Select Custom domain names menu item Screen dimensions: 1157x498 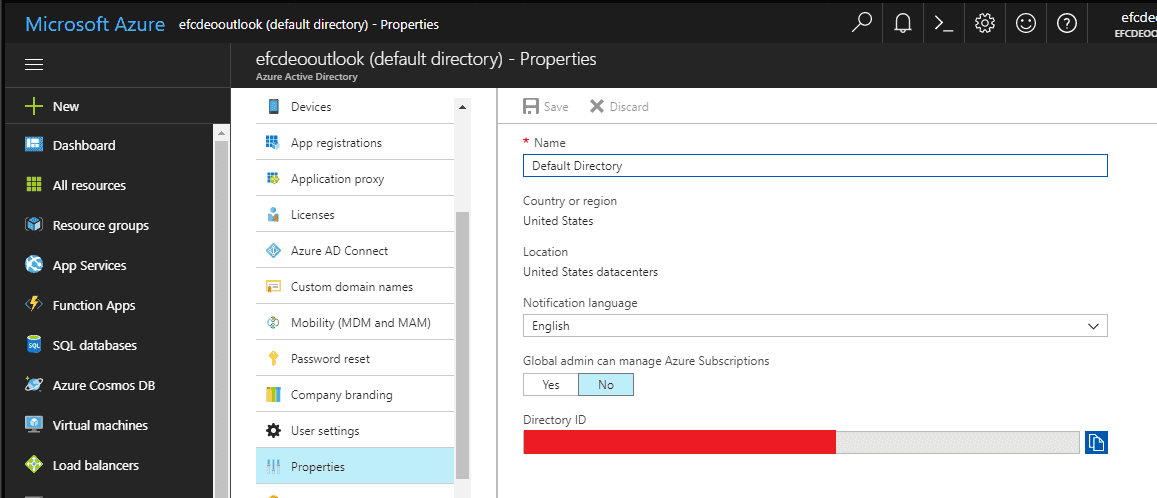[x=355, y=286]
